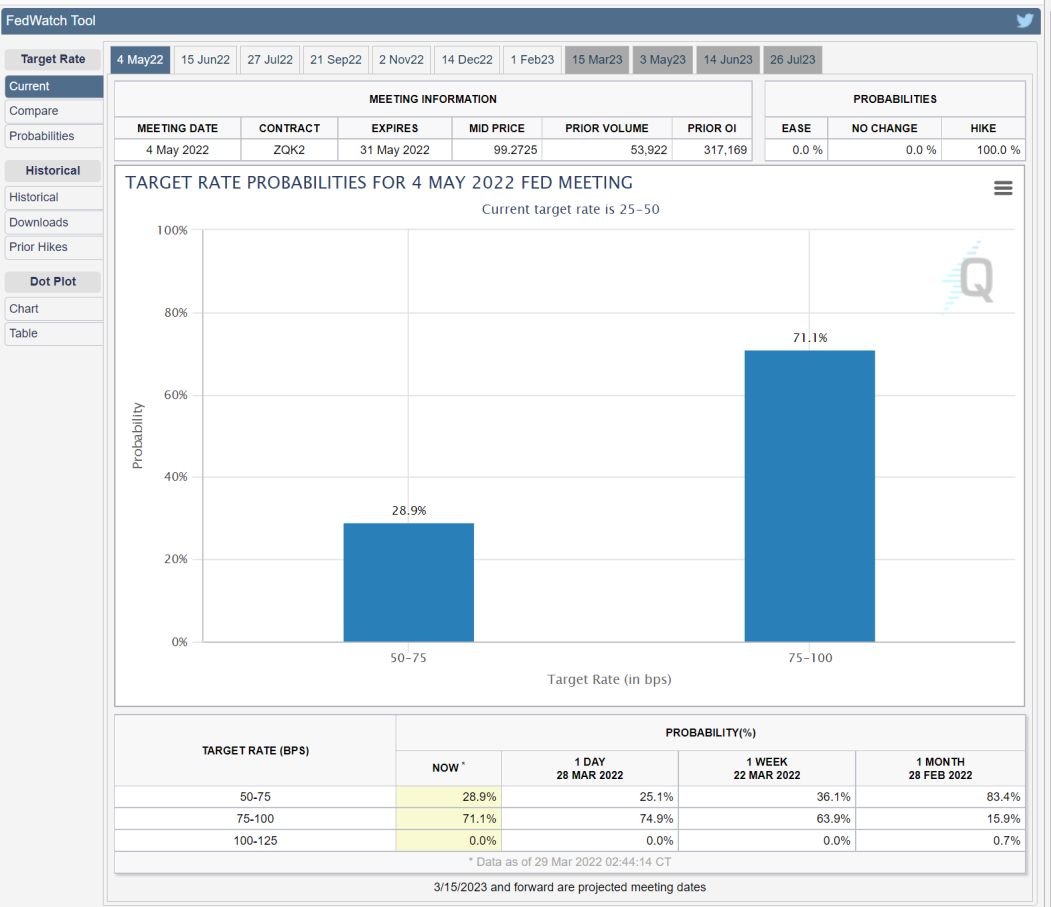1051x907 pixels.
Task: Open the Downloads sidebar item
Action: click(54, 222)
